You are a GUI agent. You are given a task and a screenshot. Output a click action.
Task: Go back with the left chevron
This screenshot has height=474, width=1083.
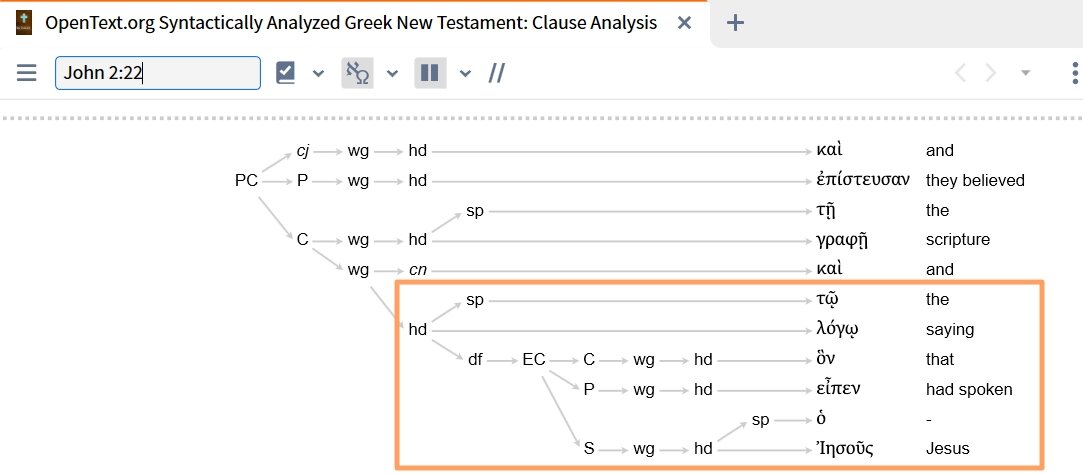(x=960, y=73)
